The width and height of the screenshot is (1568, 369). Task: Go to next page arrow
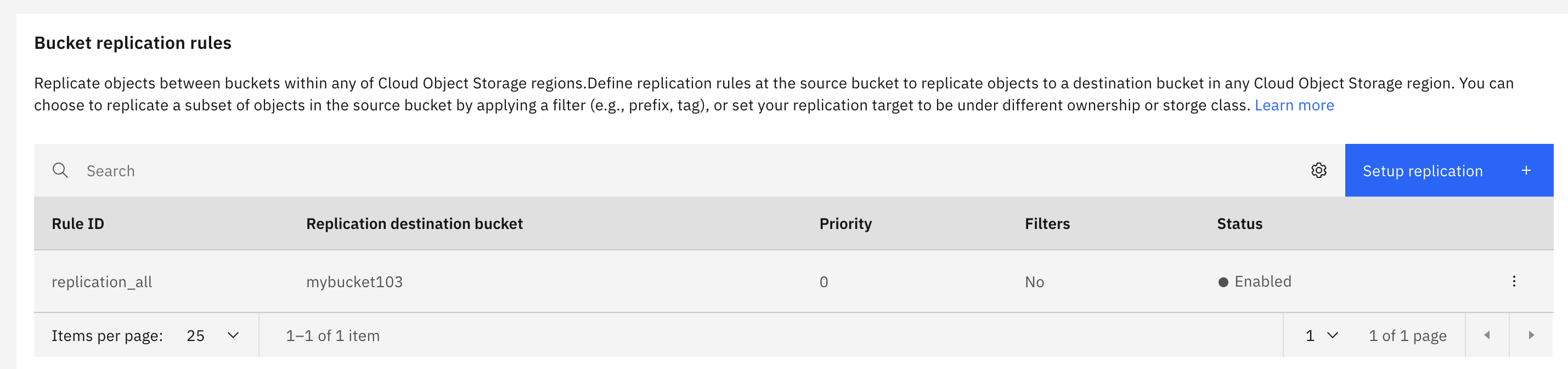click(1531, 335)
